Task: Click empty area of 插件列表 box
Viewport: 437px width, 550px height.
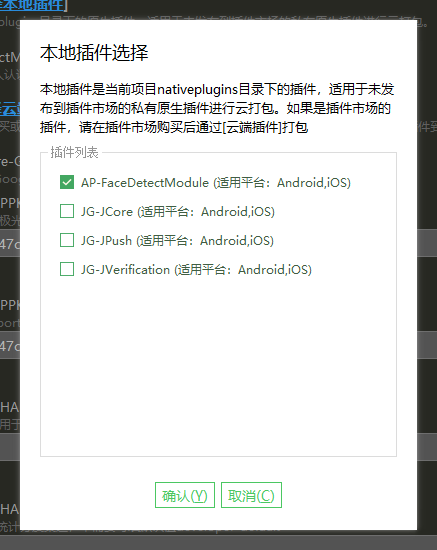Action: tap(218, 365)
